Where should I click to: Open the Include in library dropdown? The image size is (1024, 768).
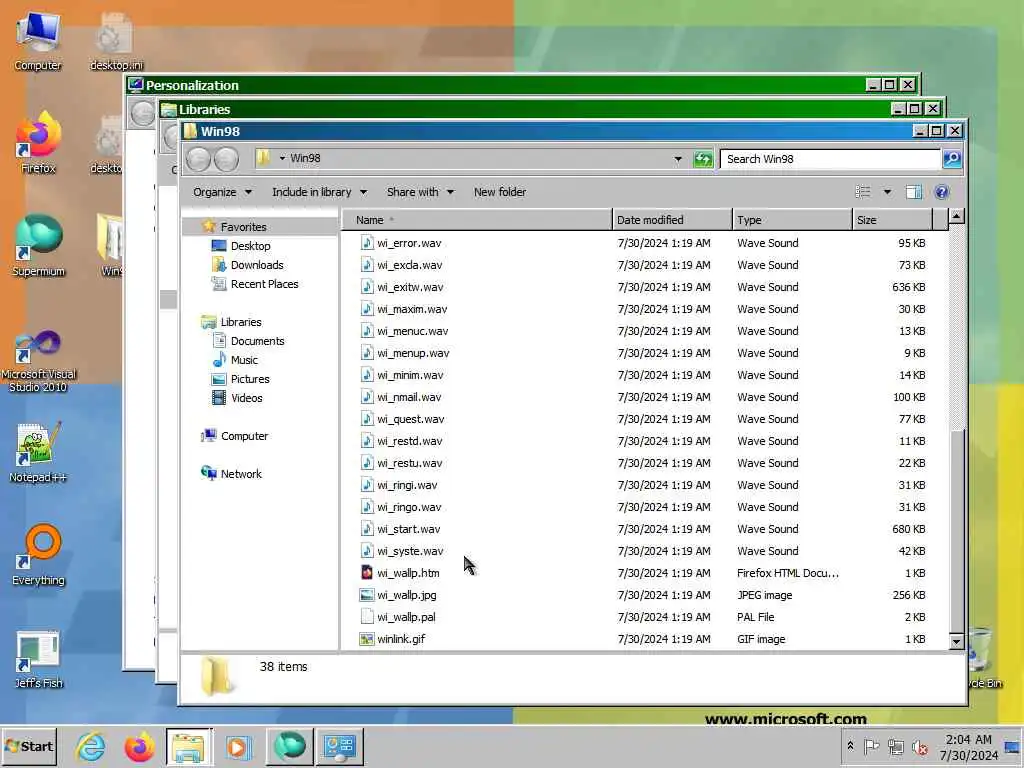click(319, 192)
